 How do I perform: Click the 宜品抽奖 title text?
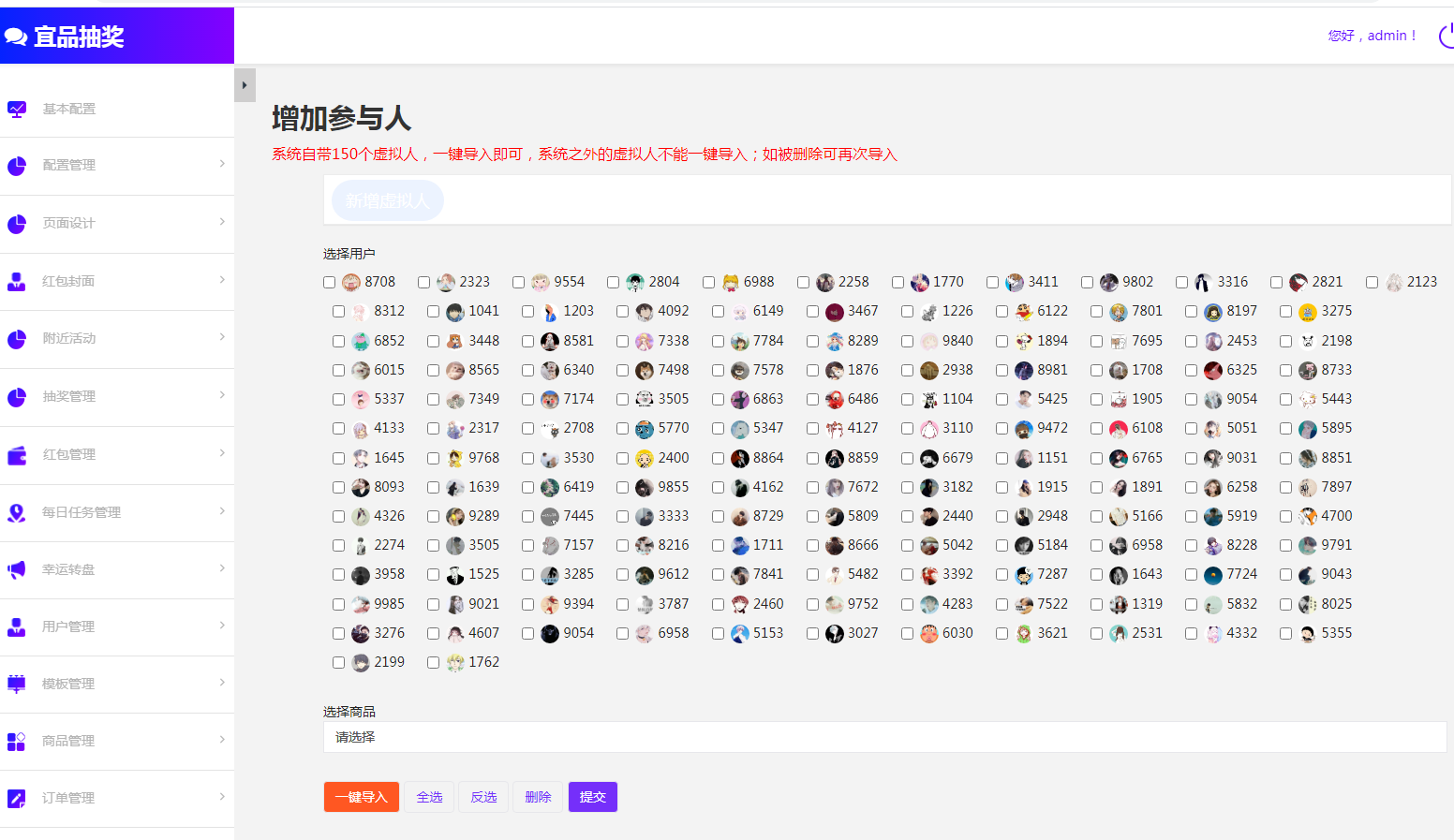coord(80,37)
